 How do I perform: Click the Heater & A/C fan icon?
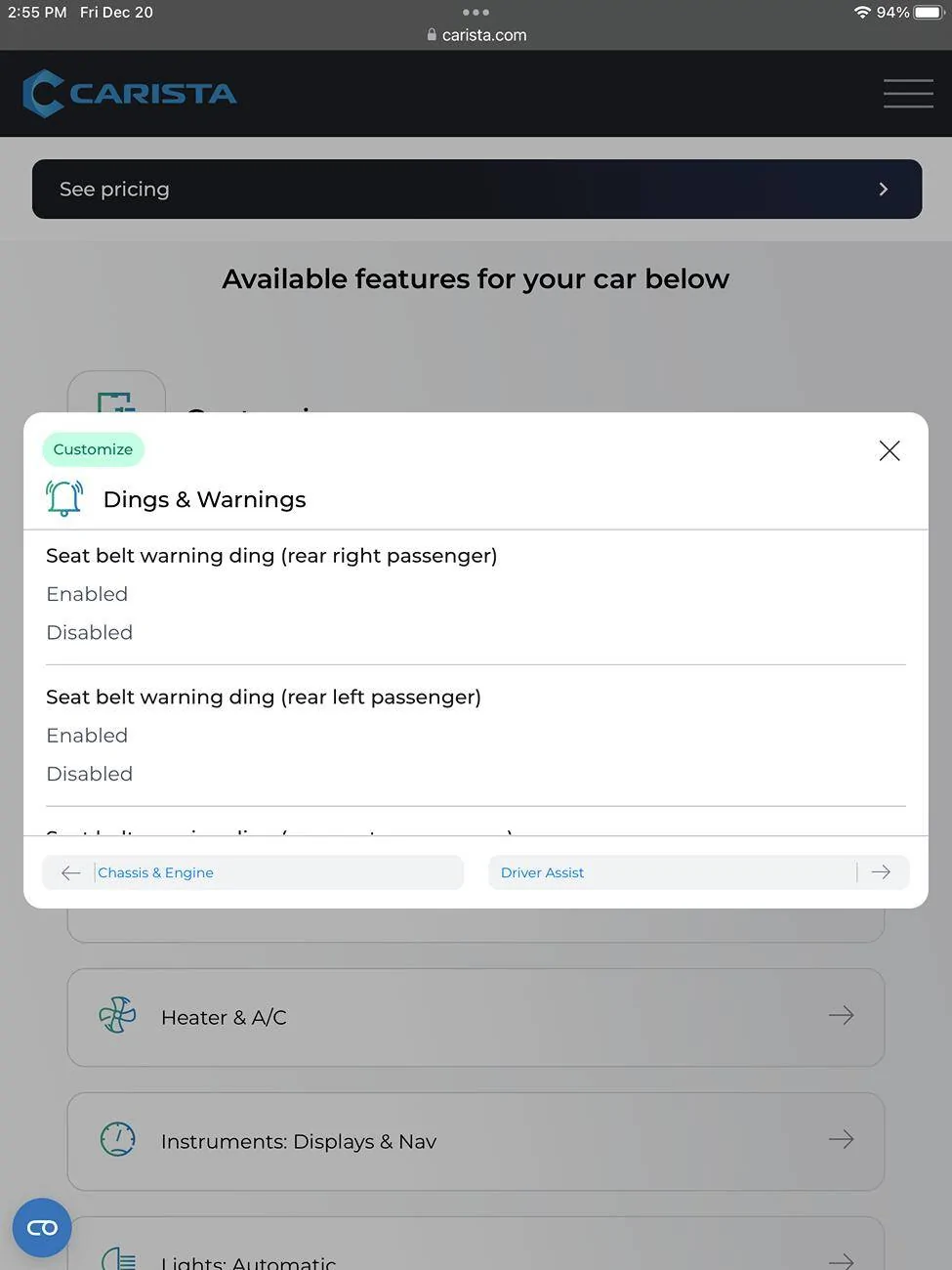(x=117, y=1016)
